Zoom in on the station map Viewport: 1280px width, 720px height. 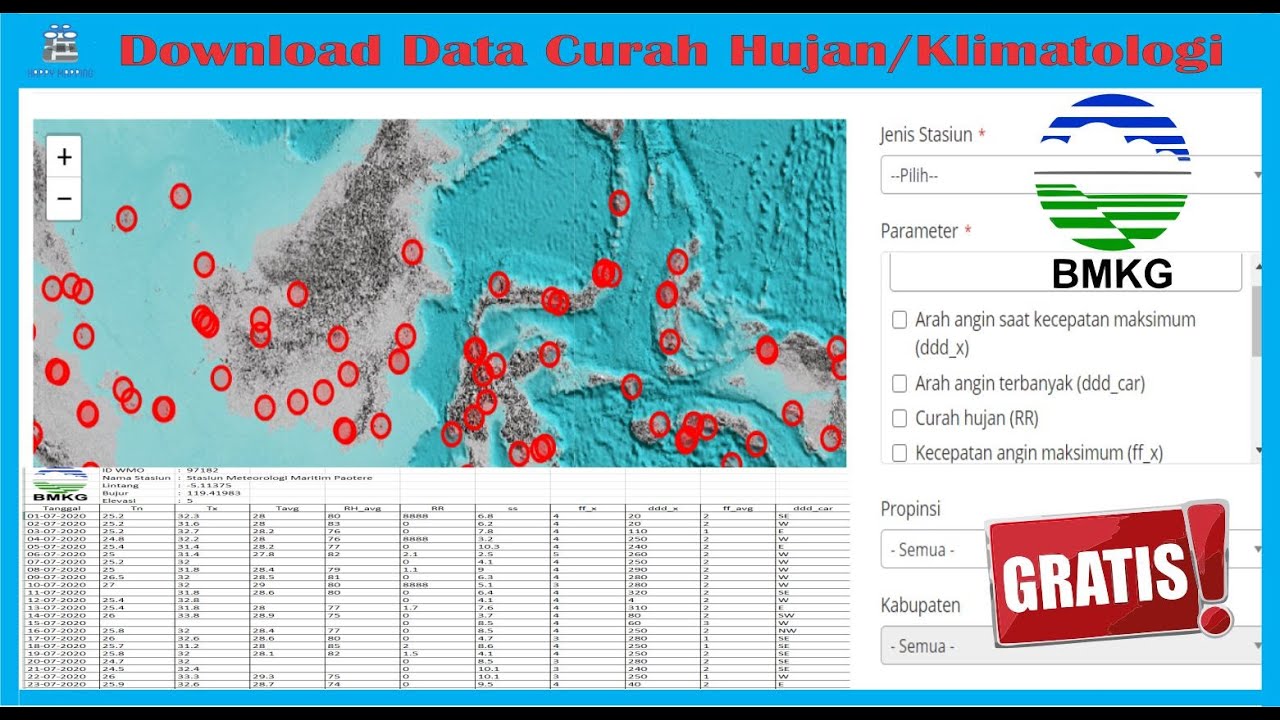pyautogui.click(x=64, y=157)
